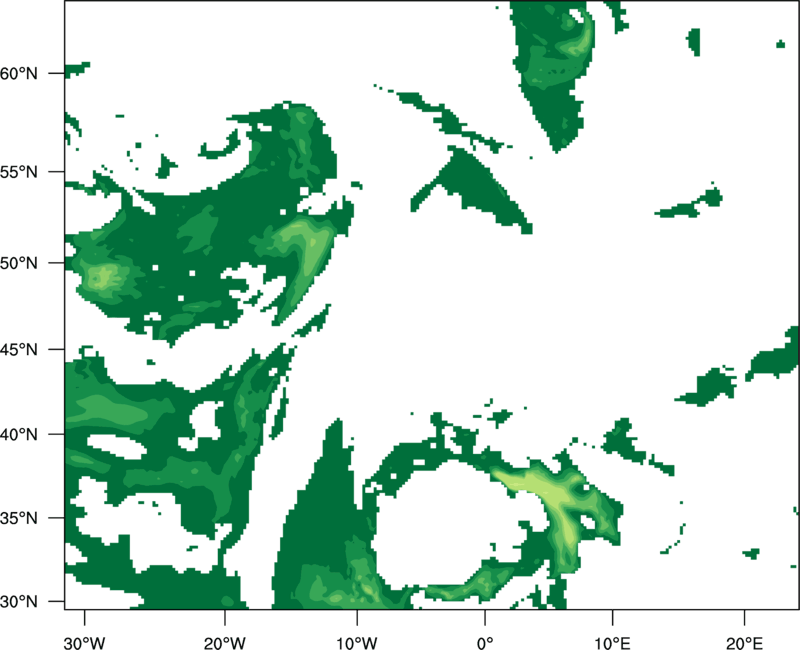The height and width of the screenshot is (650, 800).
Task: Click the 20°W longitude label
Action: click(224, 643)
